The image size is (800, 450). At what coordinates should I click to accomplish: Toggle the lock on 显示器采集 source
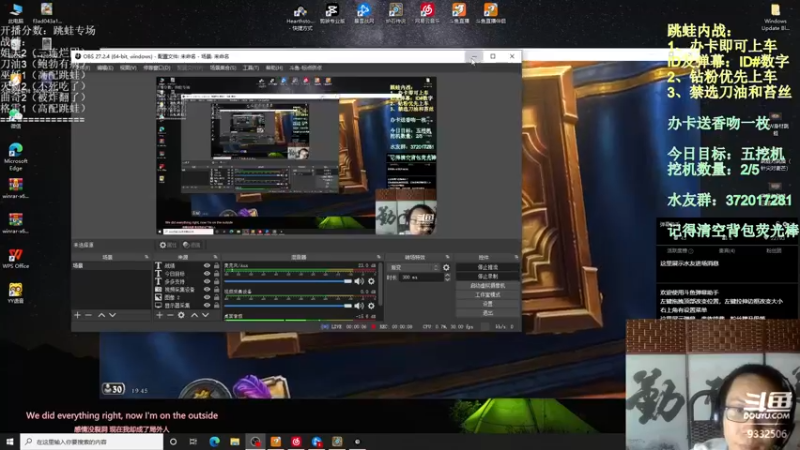pyautogui.click(x=217, y=305)
